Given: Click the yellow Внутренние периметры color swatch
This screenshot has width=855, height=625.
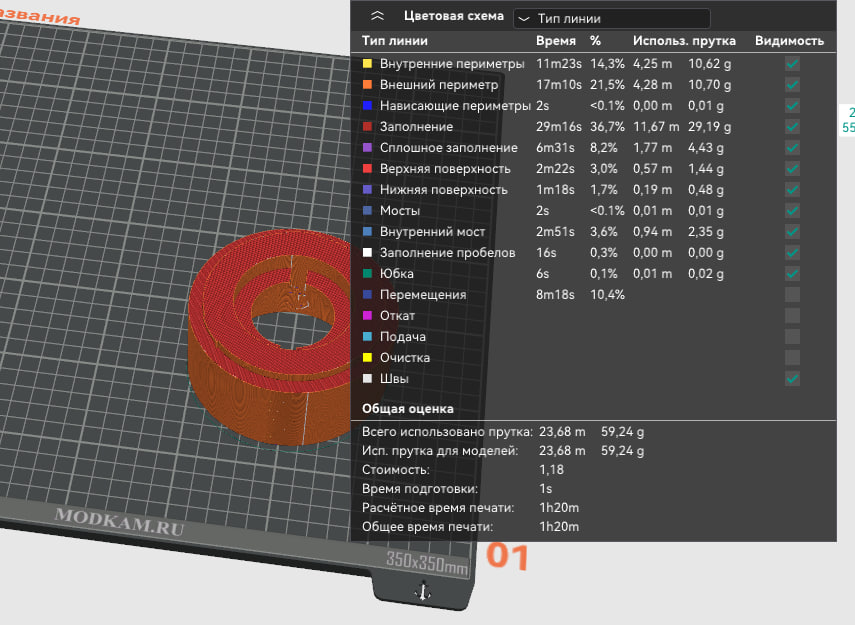Looking at the screenshot, I should tap(368, 64).
